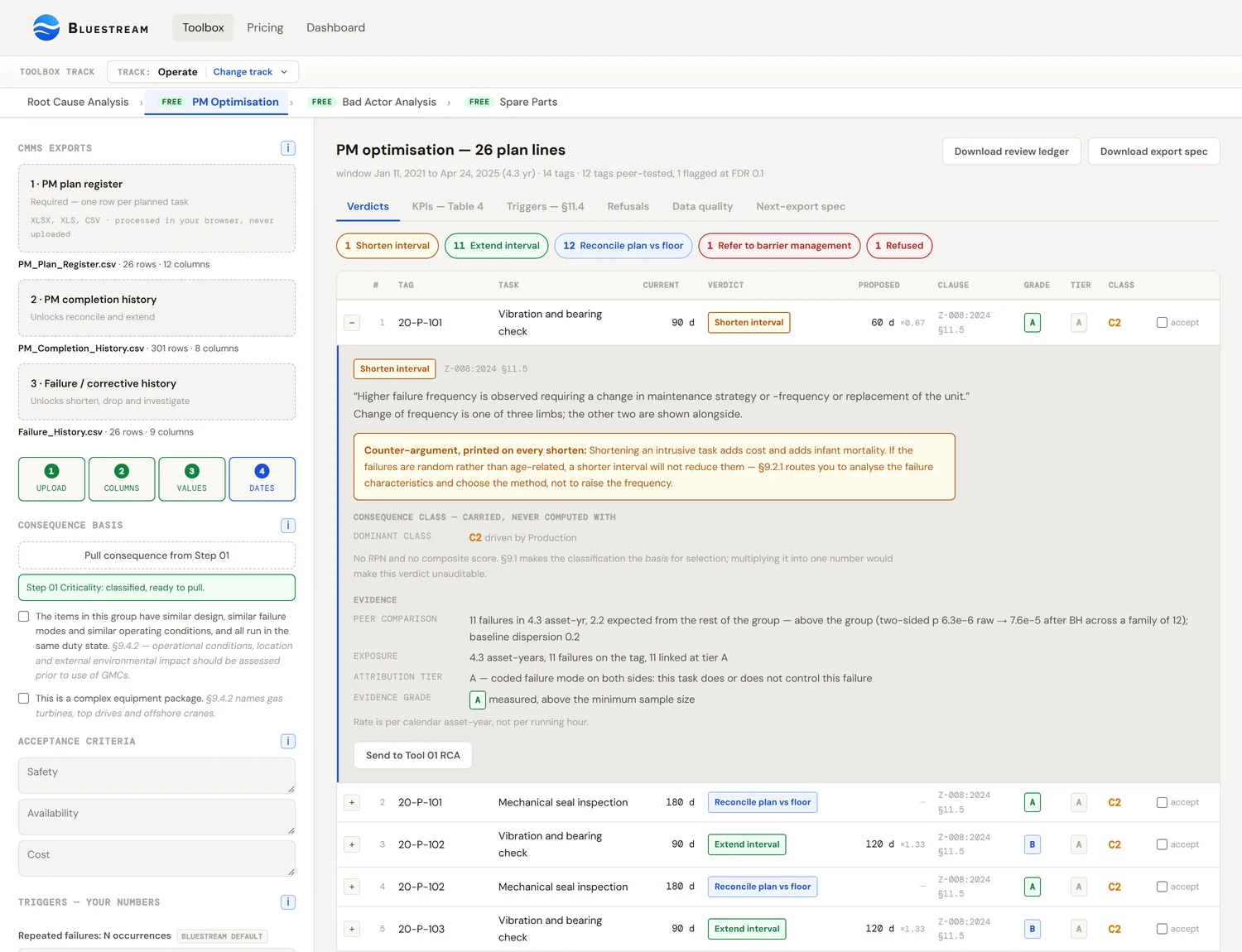Go to Bad Actor Analysis step
This screenshot has width=1242, height=952.
[372, 102]
